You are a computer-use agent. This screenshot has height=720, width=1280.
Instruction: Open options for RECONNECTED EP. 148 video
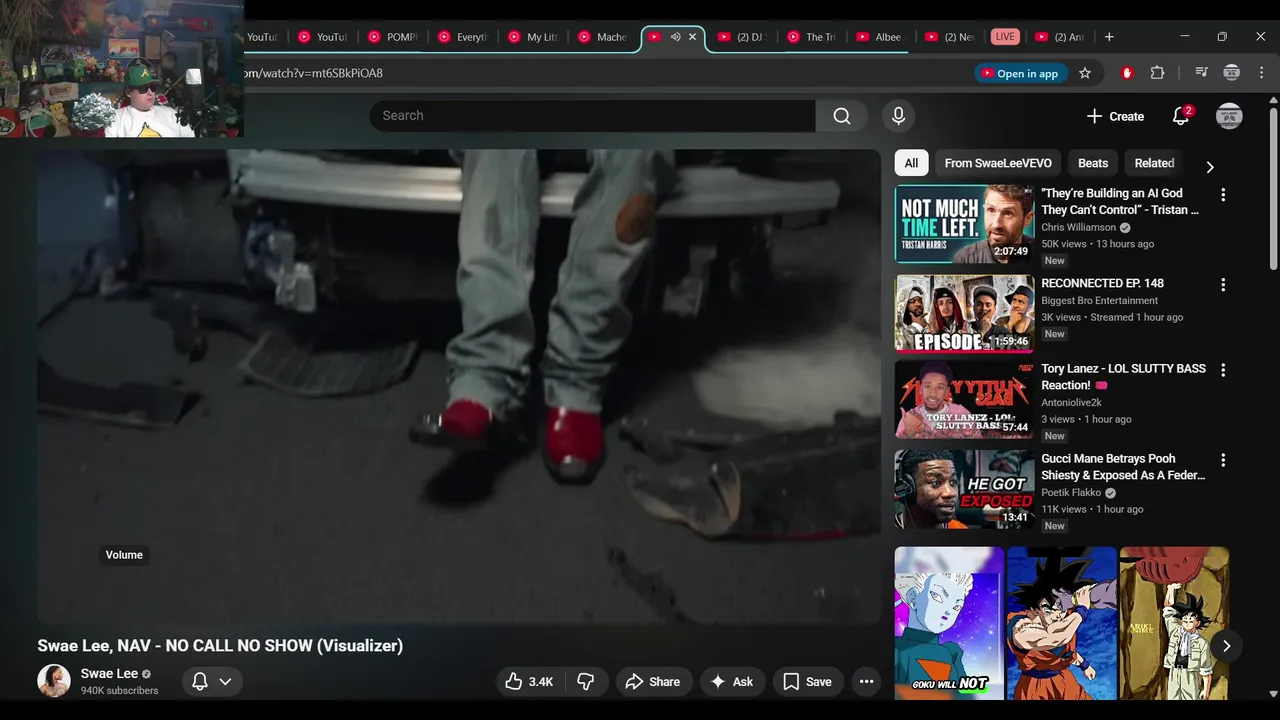click(1223, 285)
